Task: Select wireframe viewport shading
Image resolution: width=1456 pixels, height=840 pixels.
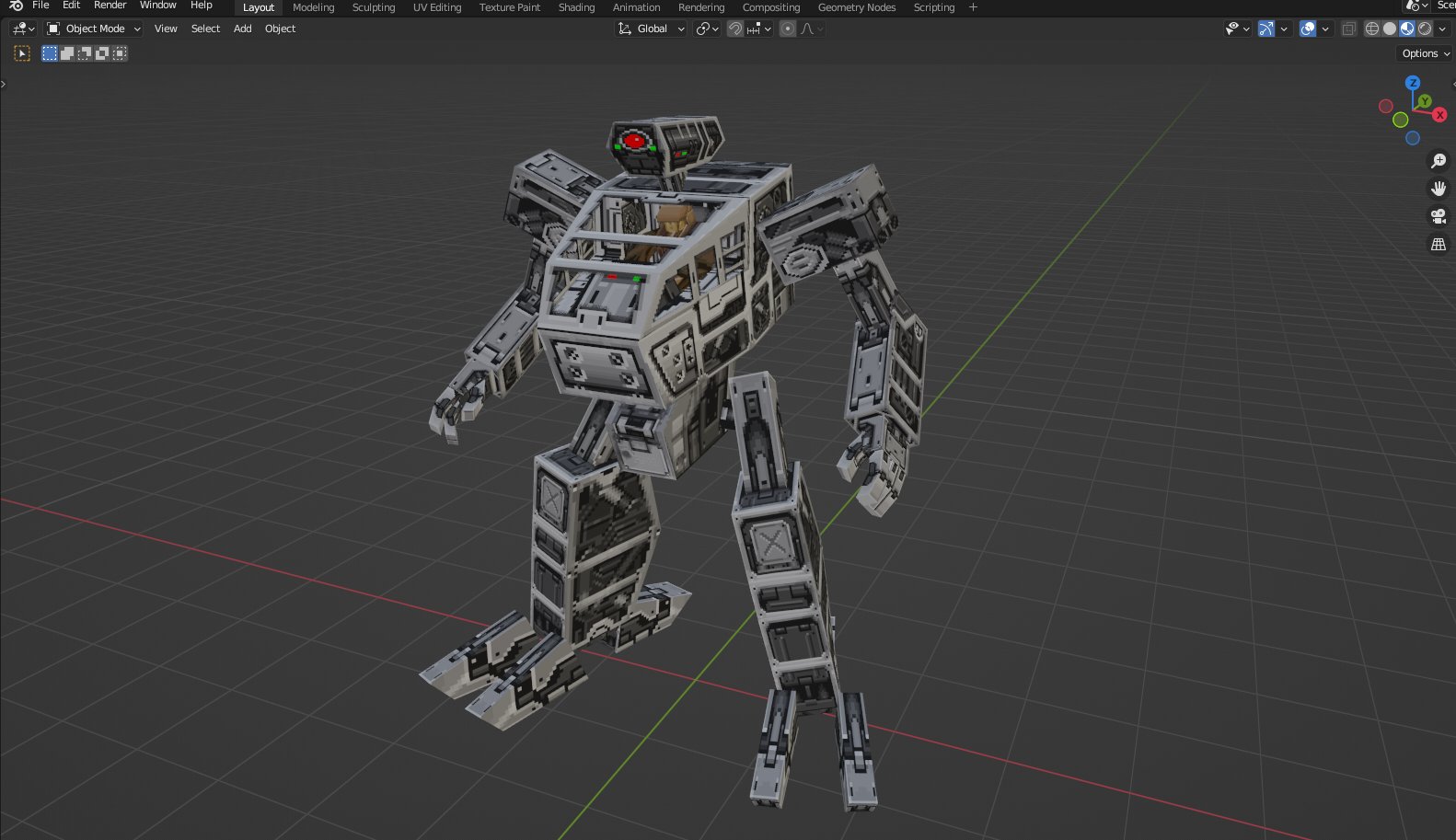Action: [1372, 29]
